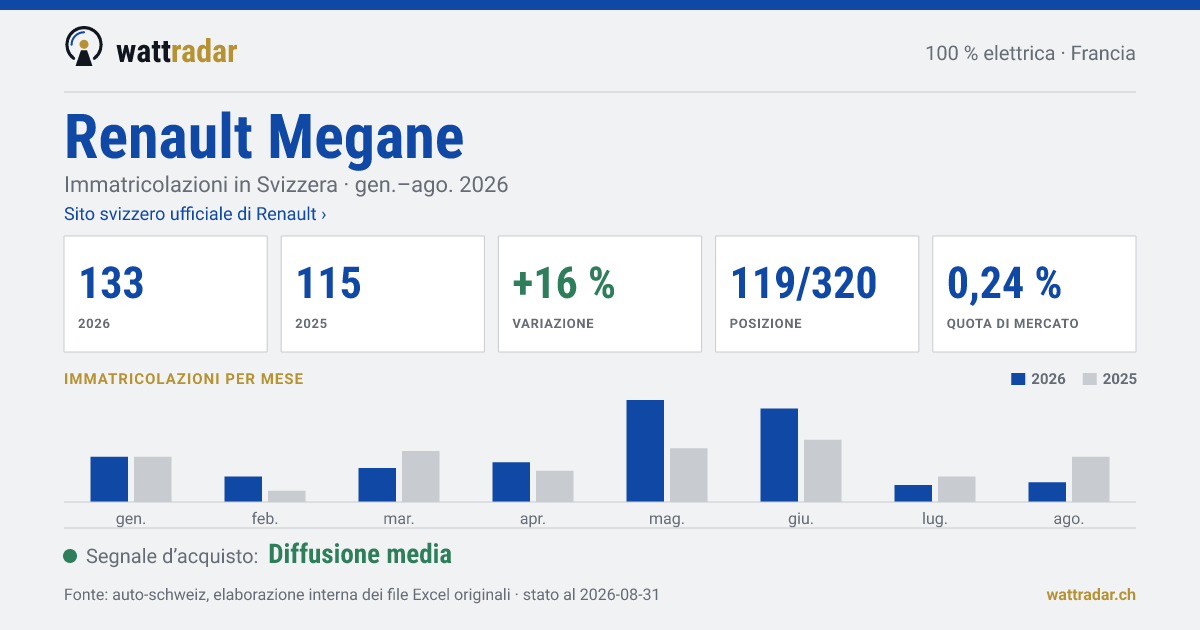Click the grey 2025 bar for mar.
This screenshot has height=630, width=1200.
(x=421, y=476)
